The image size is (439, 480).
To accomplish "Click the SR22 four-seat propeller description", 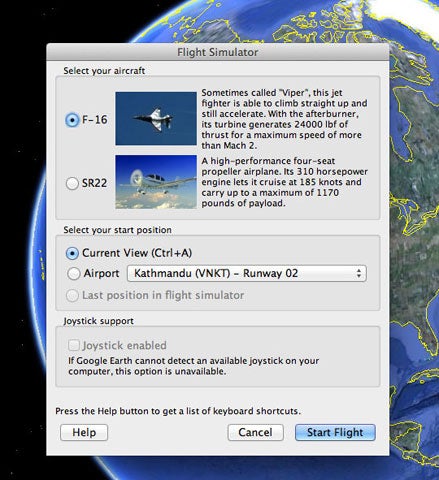I will tap(284, 182).
